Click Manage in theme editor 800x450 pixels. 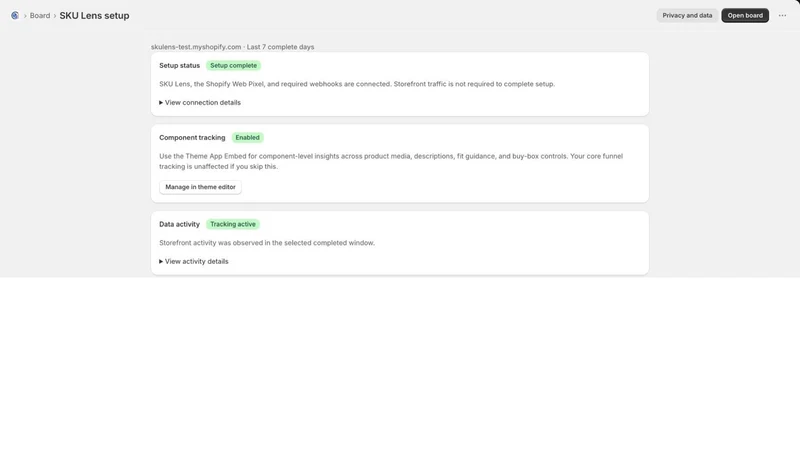(201, 187)
